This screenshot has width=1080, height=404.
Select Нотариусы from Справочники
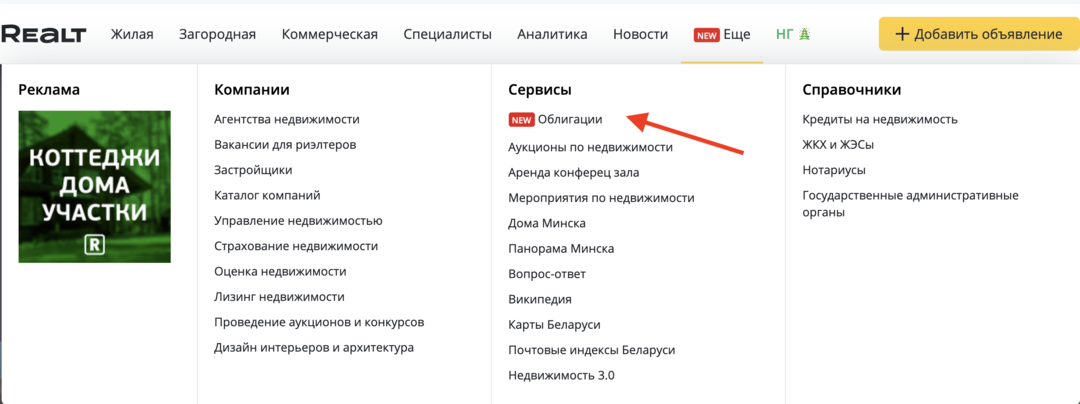pos(834,170)
